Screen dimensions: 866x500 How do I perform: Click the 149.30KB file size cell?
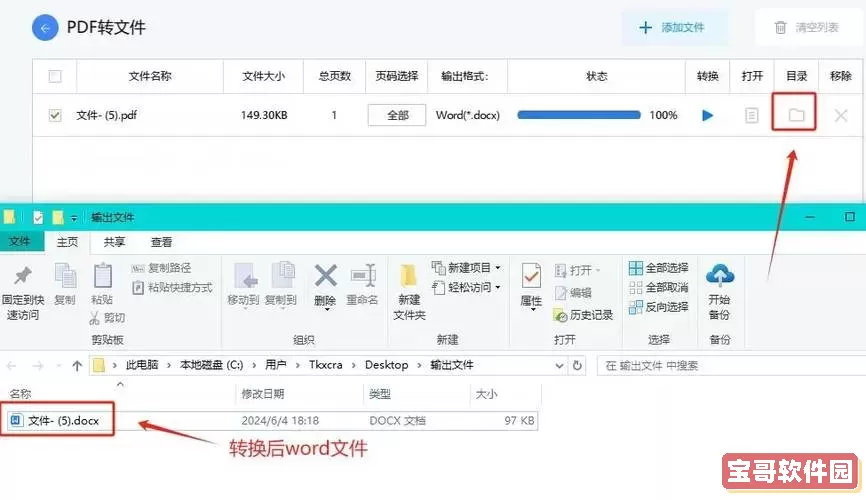(263, 115)
